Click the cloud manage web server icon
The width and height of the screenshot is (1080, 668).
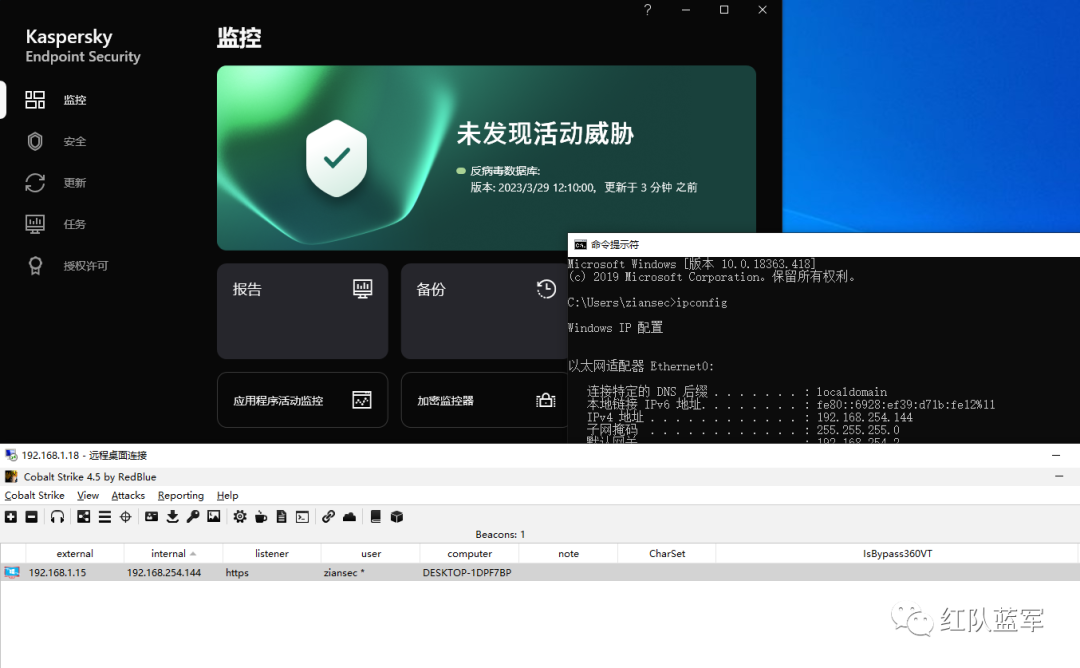point(349,516)
